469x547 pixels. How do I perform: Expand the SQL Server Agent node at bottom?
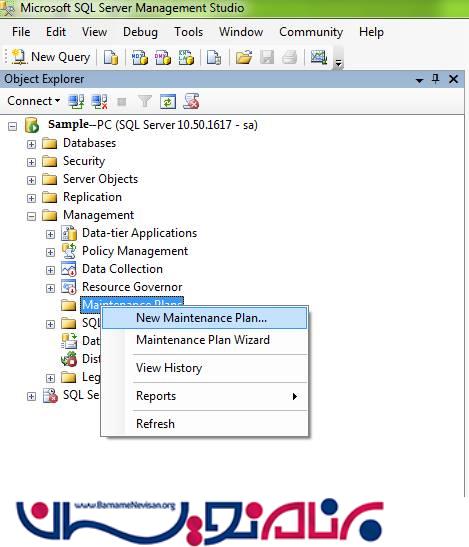(31, 396)
